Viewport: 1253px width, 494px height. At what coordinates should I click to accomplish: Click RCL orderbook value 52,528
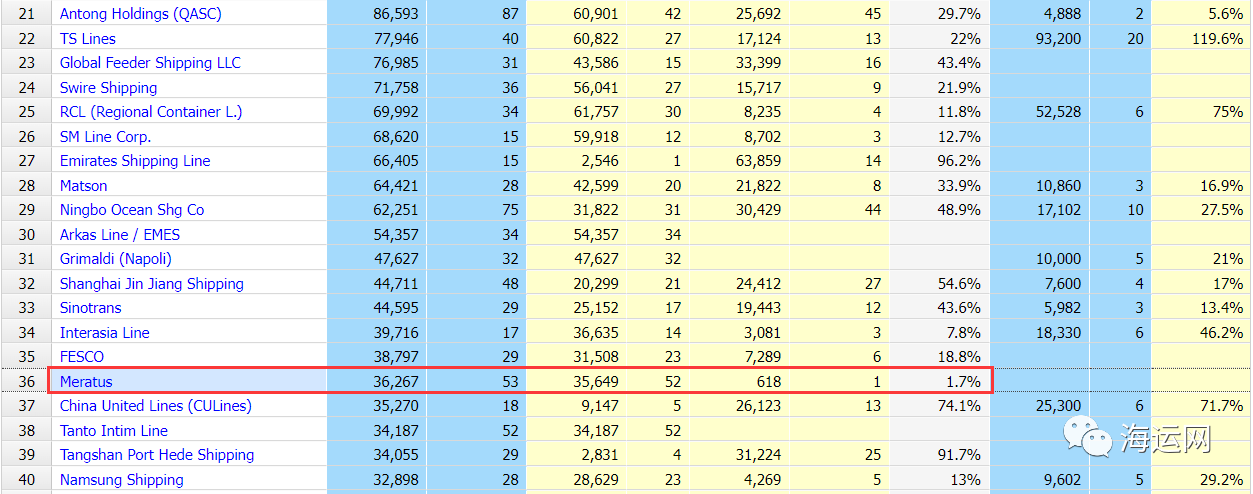click(1057, 112)
